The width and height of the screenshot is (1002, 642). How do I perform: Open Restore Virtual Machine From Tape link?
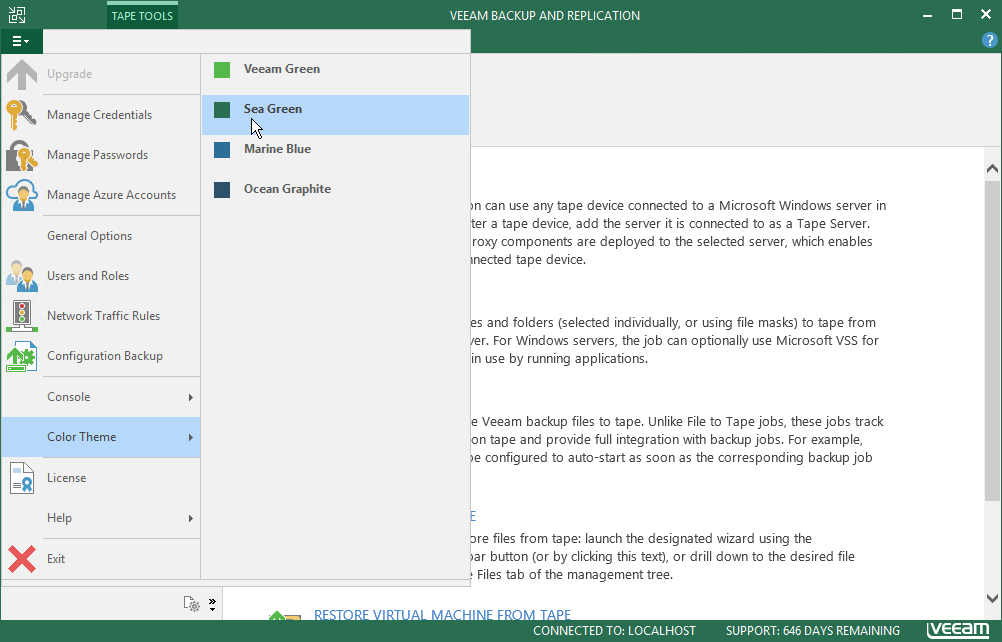pyautogui.click(x=442, y=615)
